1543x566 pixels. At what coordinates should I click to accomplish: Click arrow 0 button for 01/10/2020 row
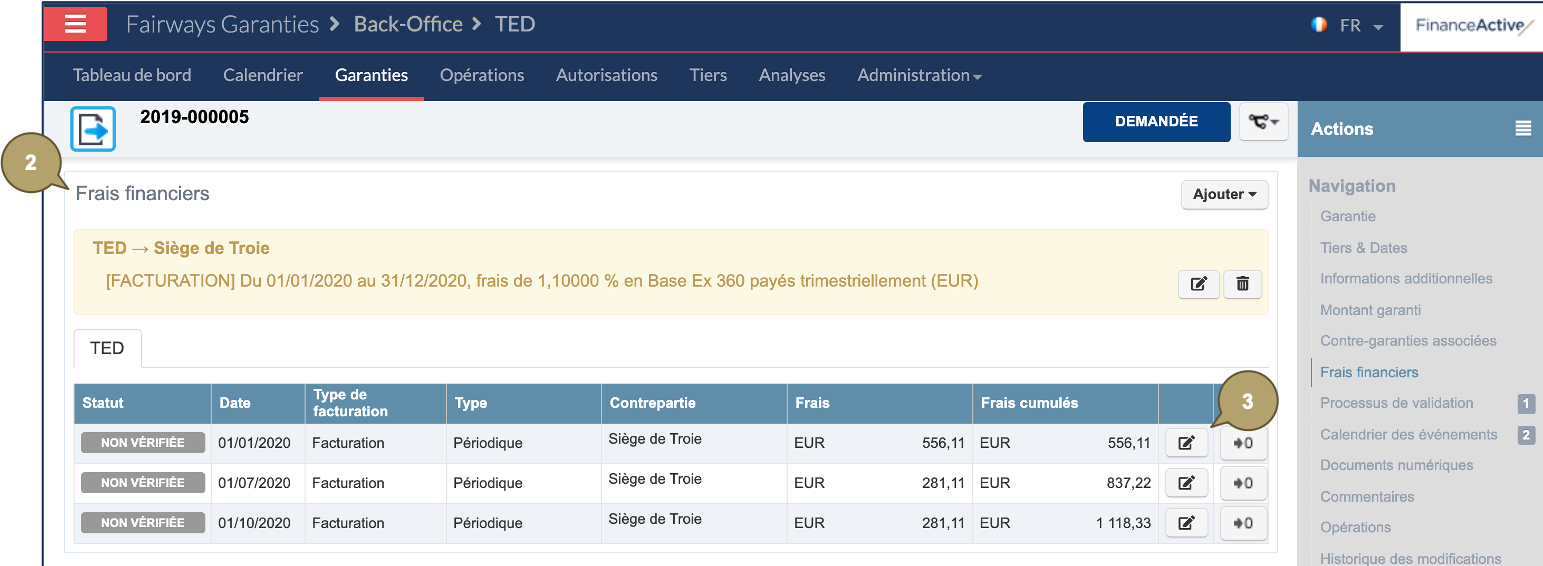pyautogui.click(x=1243, y=523)
